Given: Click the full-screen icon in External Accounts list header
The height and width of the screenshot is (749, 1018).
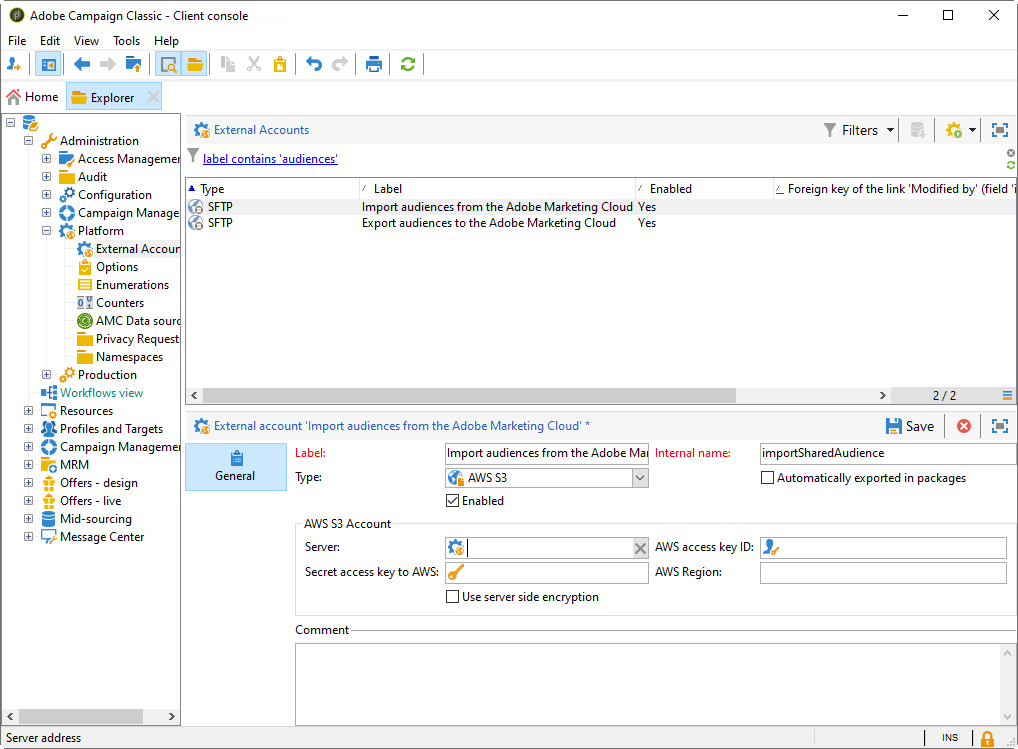Looking at the screenshot, I should pyautogui.click(x=1000, y=130).
